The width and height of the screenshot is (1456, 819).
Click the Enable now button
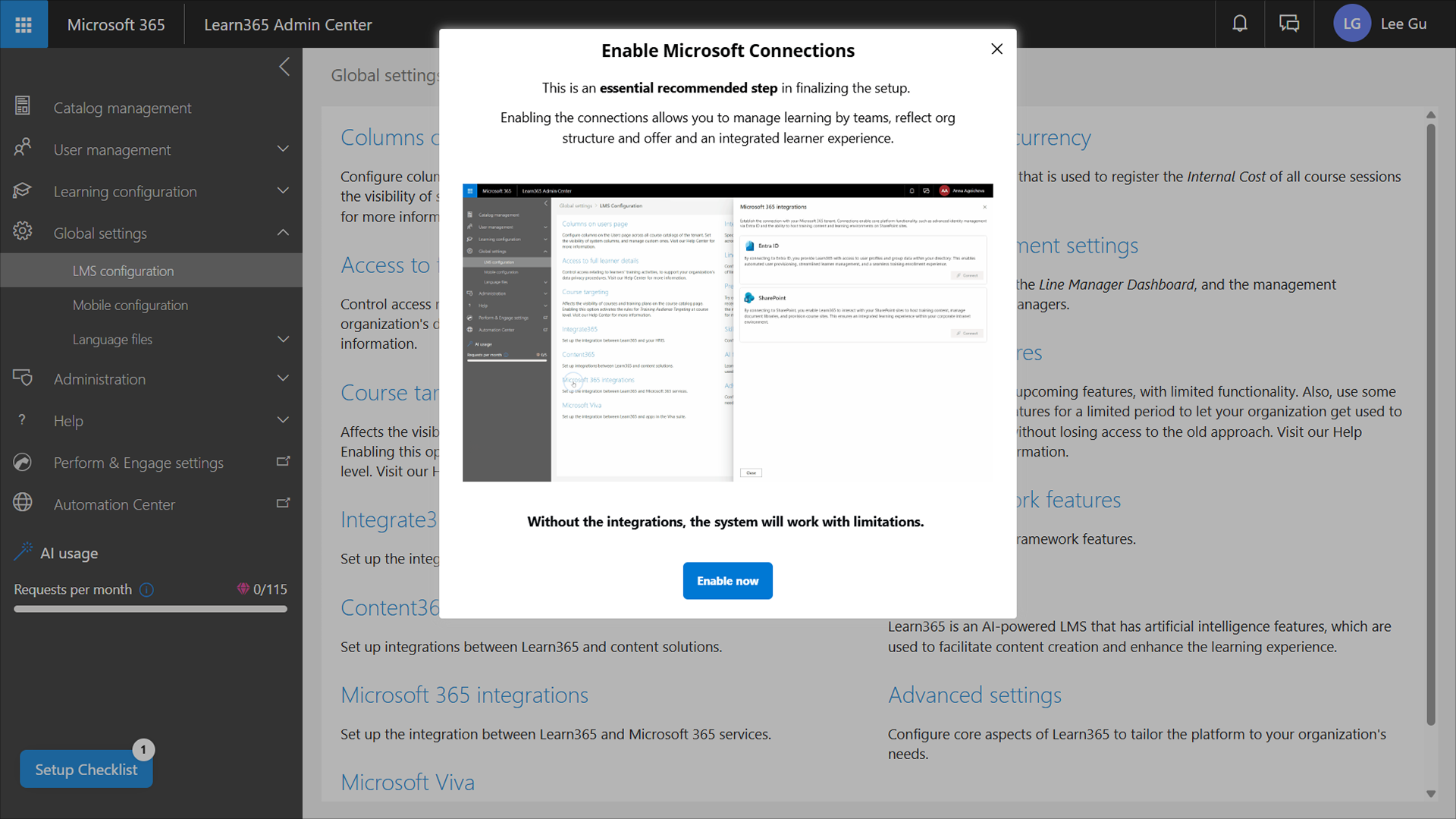[x=727, y=581]
